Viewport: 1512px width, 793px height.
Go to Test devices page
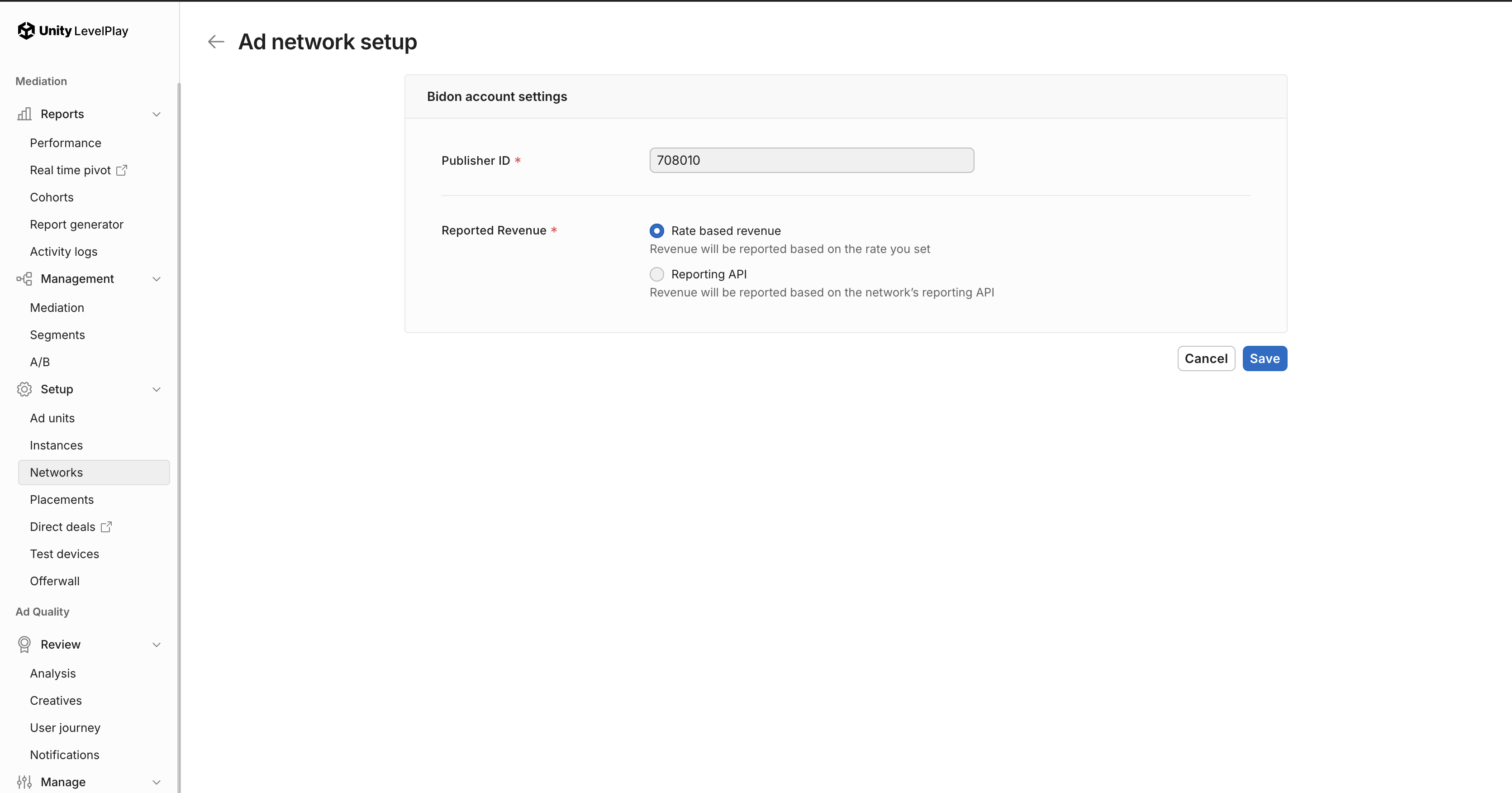tap(65, 554)
